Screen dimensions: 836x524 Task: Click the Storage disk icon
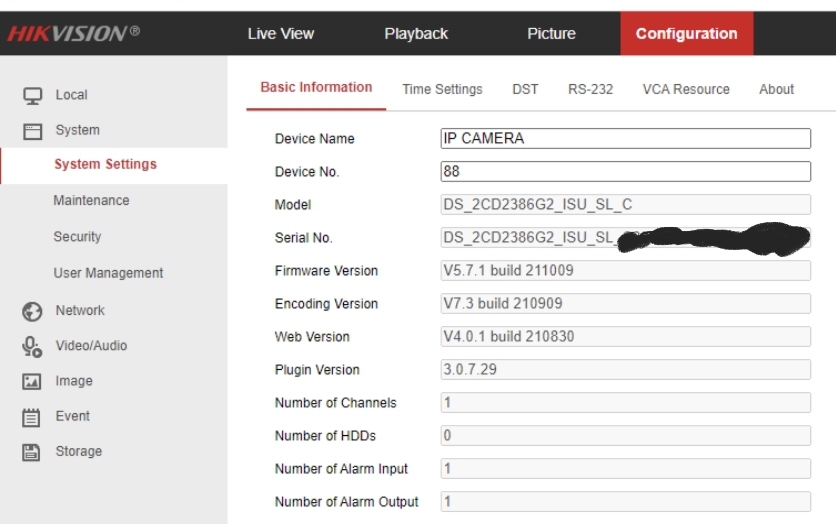32,451
